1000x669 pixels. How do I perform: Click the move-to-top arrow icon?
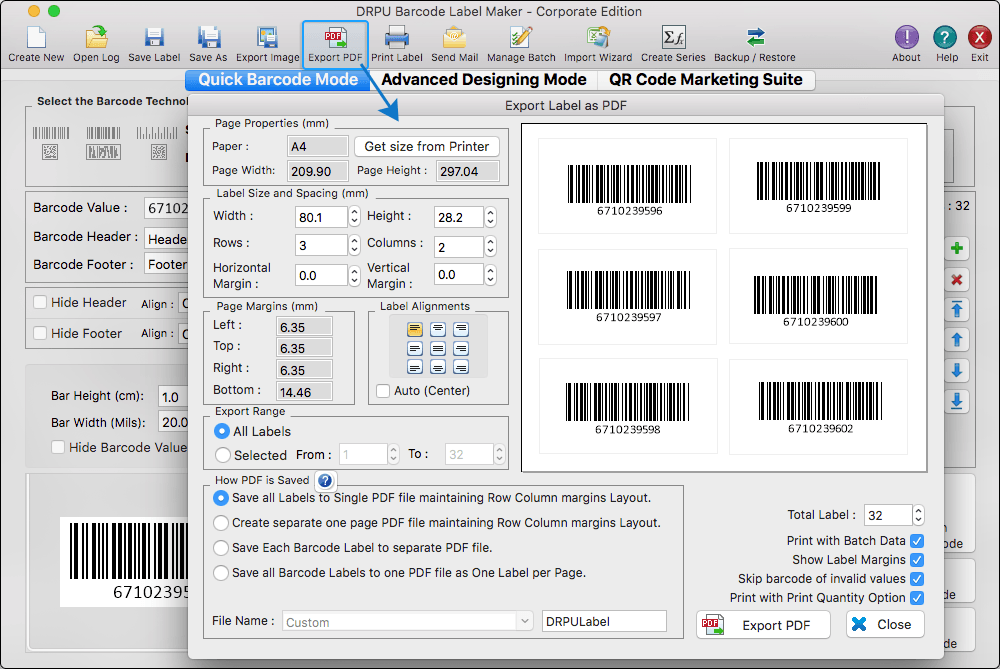(957, 310)
